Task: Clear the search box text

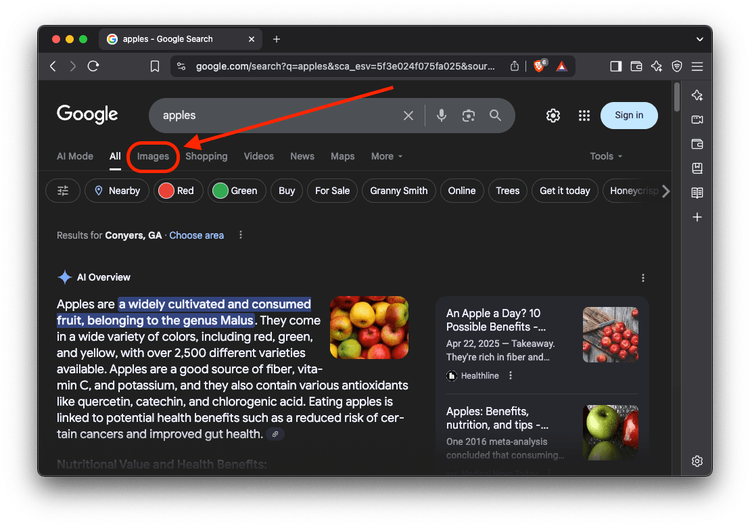Action: (408, 115)
